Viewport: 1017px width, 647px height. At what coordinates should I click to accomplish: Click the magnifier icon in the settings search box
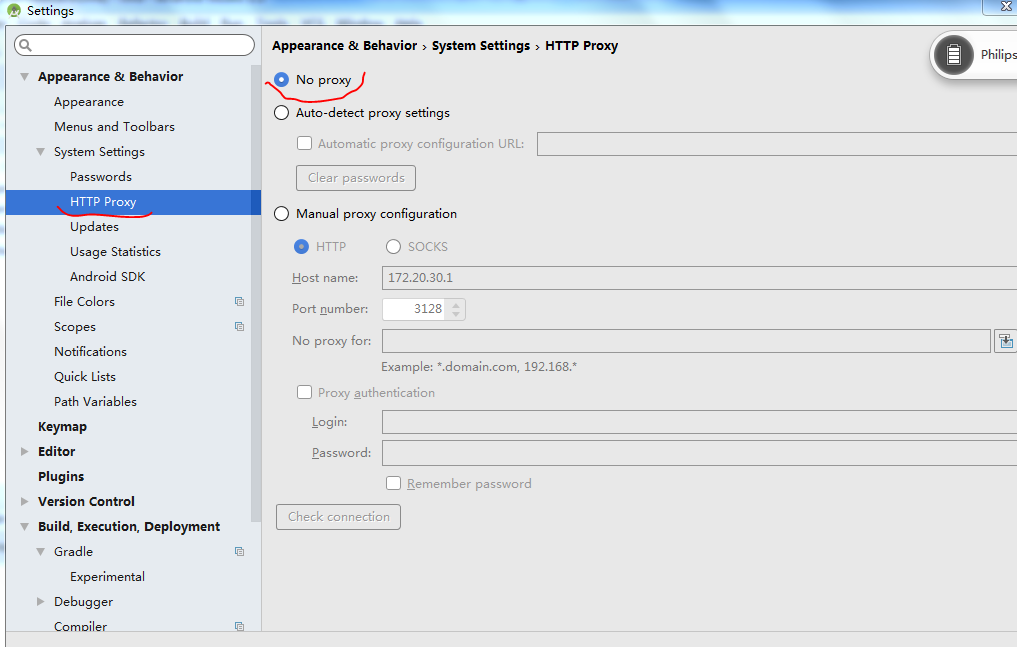[26, 45]
